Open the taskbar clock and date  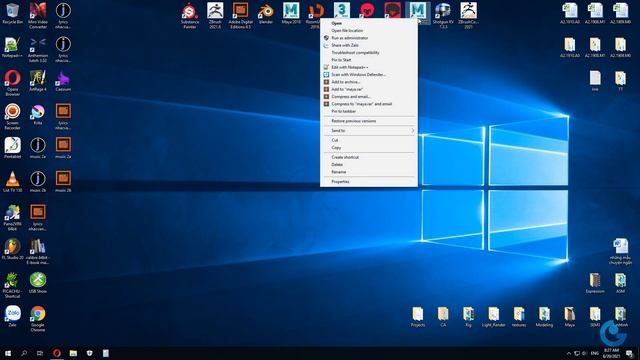611,353
